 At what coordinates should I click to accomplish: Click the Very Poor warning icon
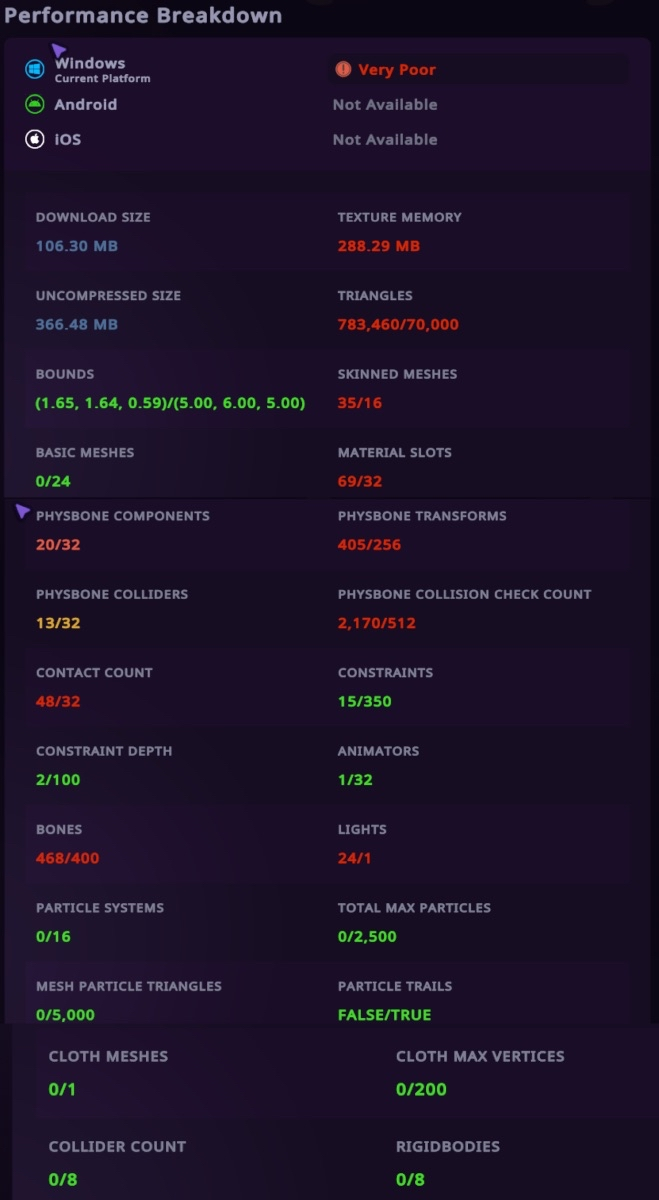(x=344, y=69)
